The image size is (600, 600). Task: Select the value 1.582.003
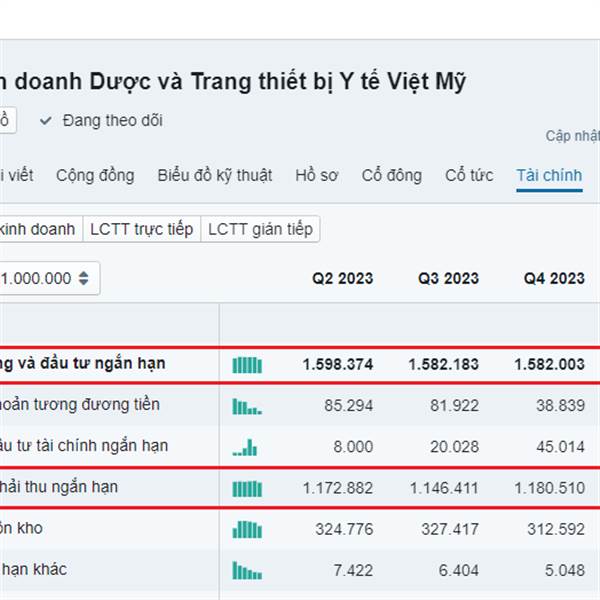549,364
